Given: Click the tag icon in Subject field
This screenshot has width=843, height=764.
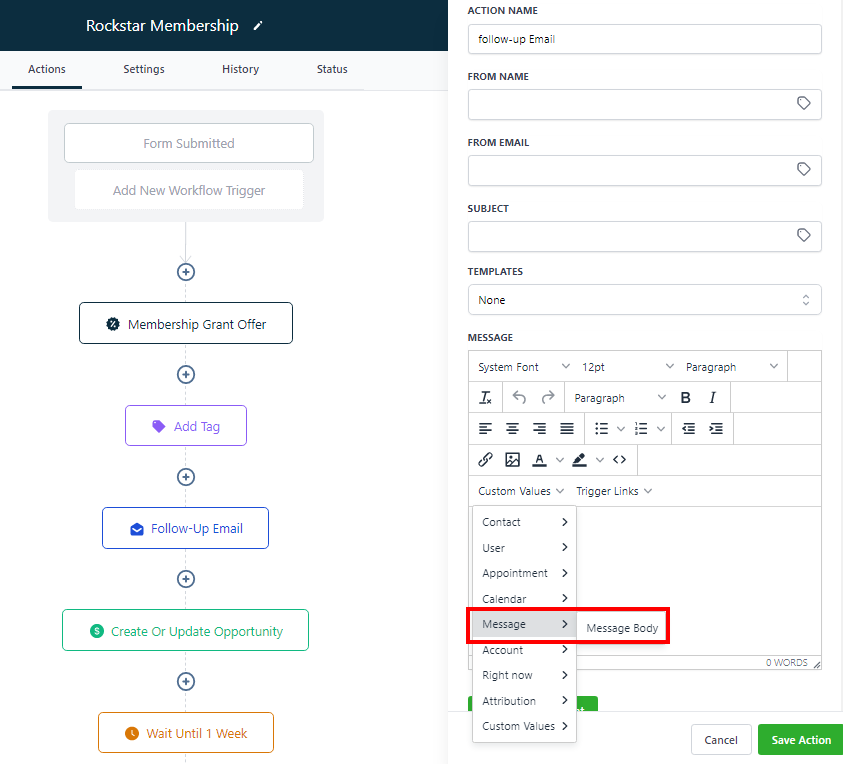Looking at the screenshot, I should click(803, 236).
